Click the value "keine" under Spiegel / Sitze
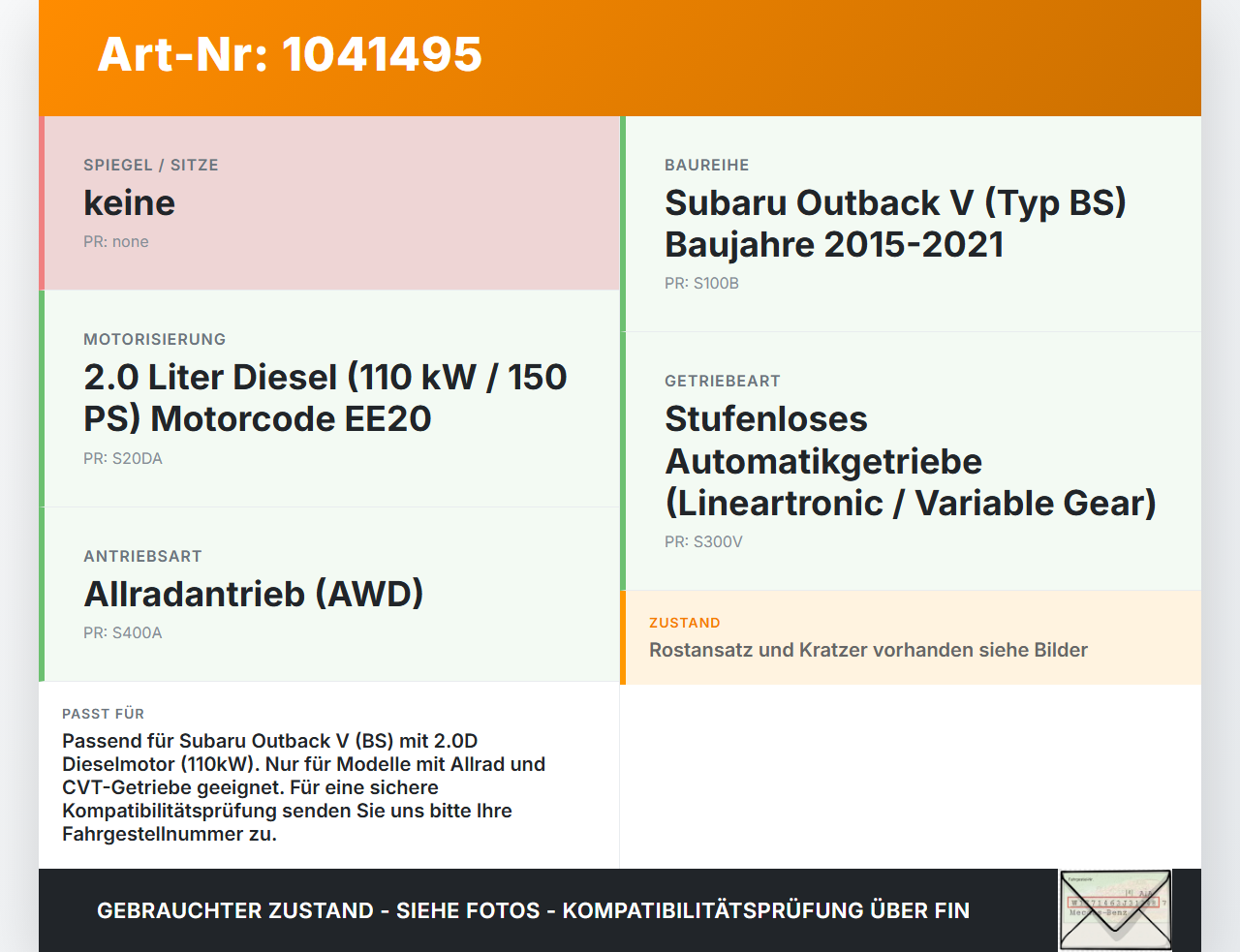Screen dimensions: 1240x952 pos(130,203)
